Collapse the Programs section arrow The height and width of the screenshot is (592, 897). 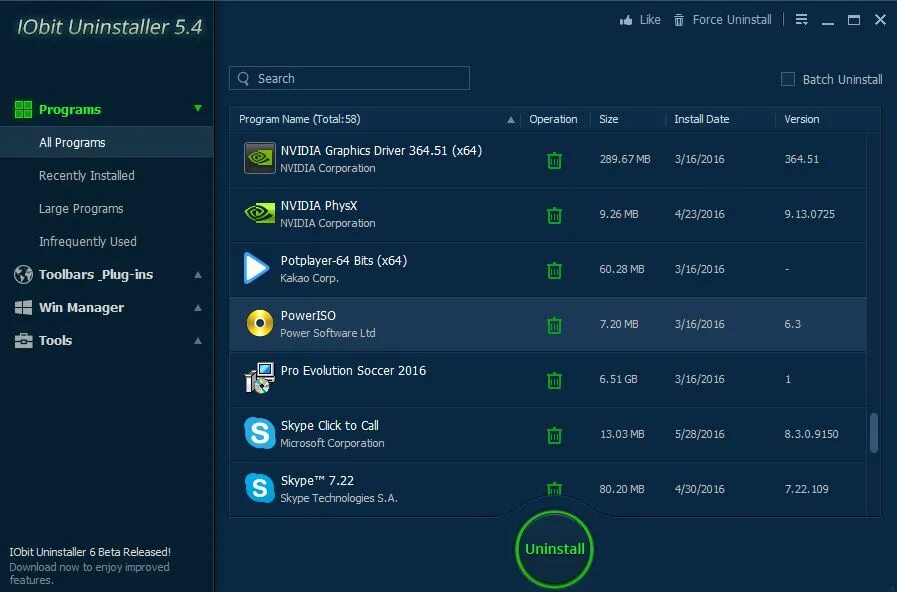coord(198,108)
